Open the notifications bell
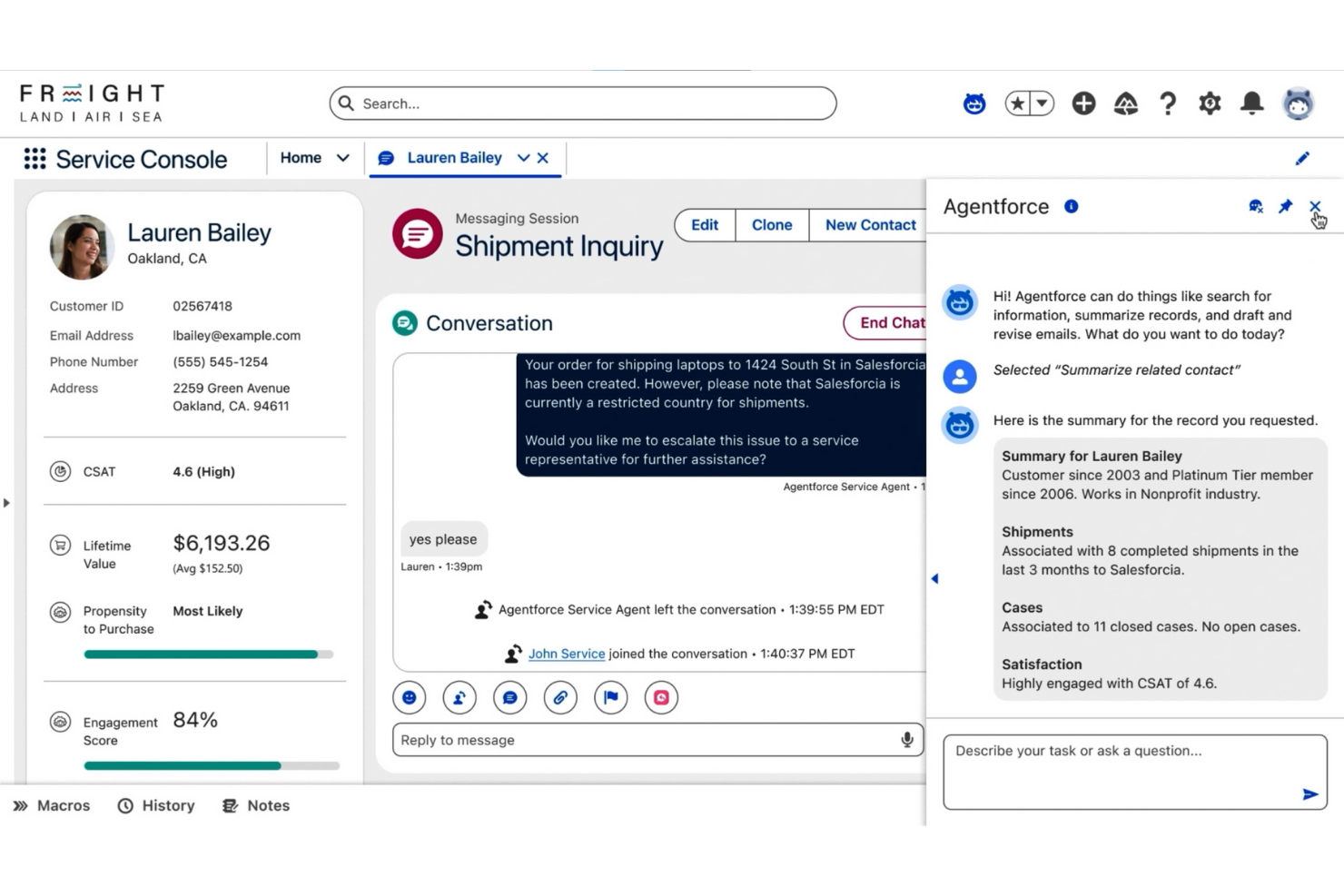The height and width of the screenshot is (896, 1344). [x=1251, y=103]
